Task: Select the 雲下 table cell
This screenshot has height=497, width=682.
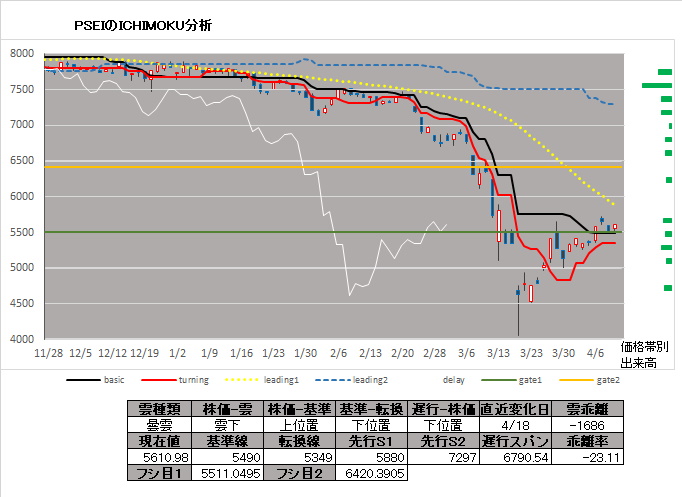Action: [227, 425]
